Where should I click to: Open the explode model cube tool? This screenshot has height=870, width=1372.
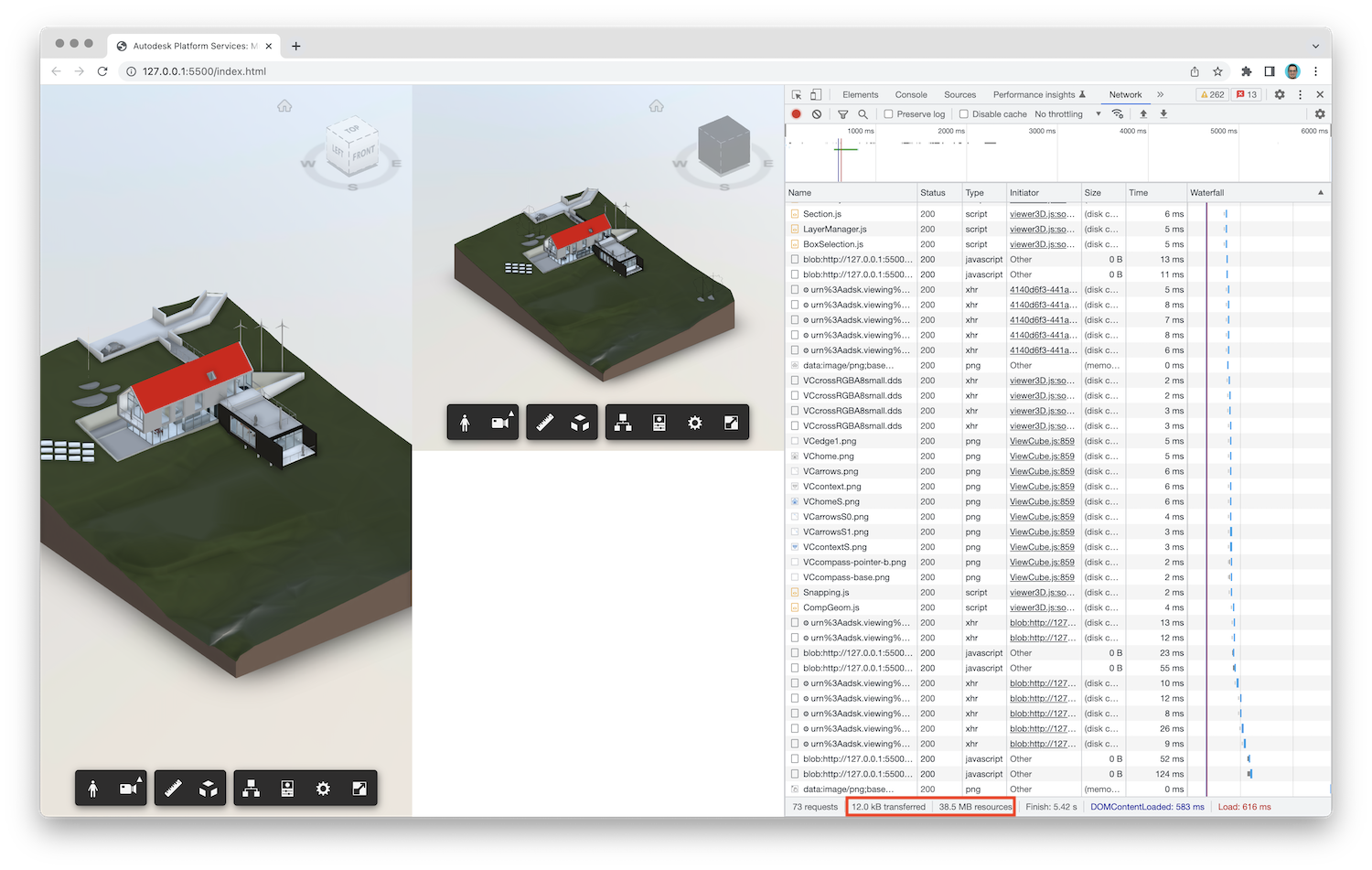[x=209, y=788]
